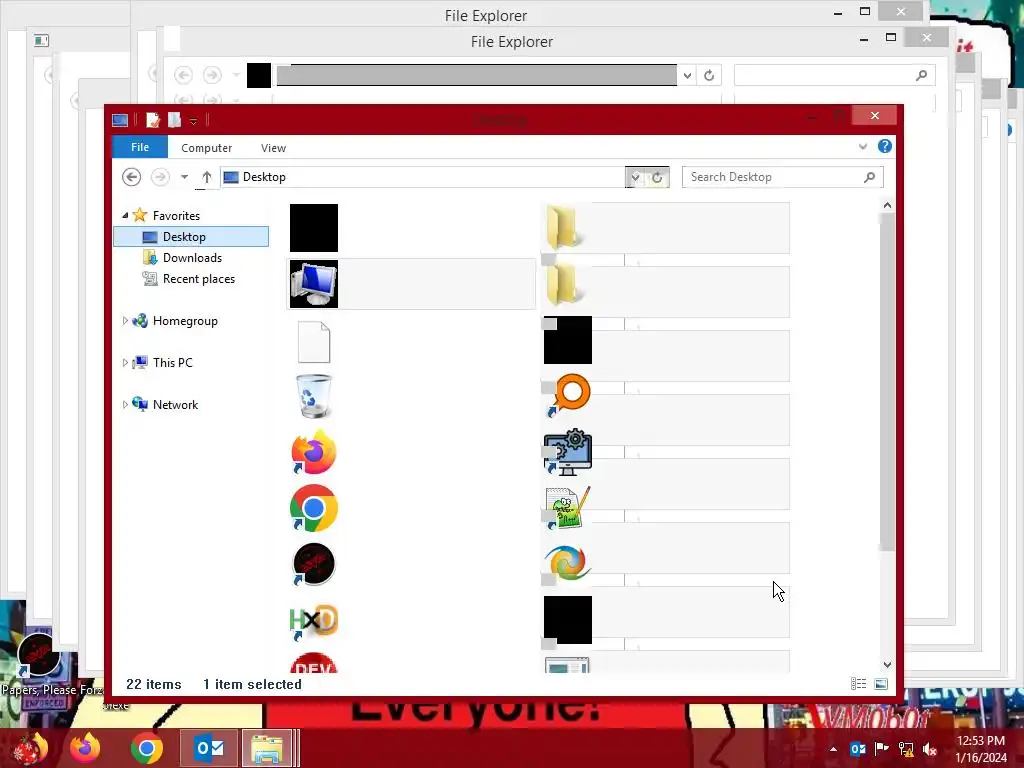Select Favorites in navigation pane
Image resolution: width=1024 pixels, height=768 pixels.
pyautogui.click(x=176, y=216)
